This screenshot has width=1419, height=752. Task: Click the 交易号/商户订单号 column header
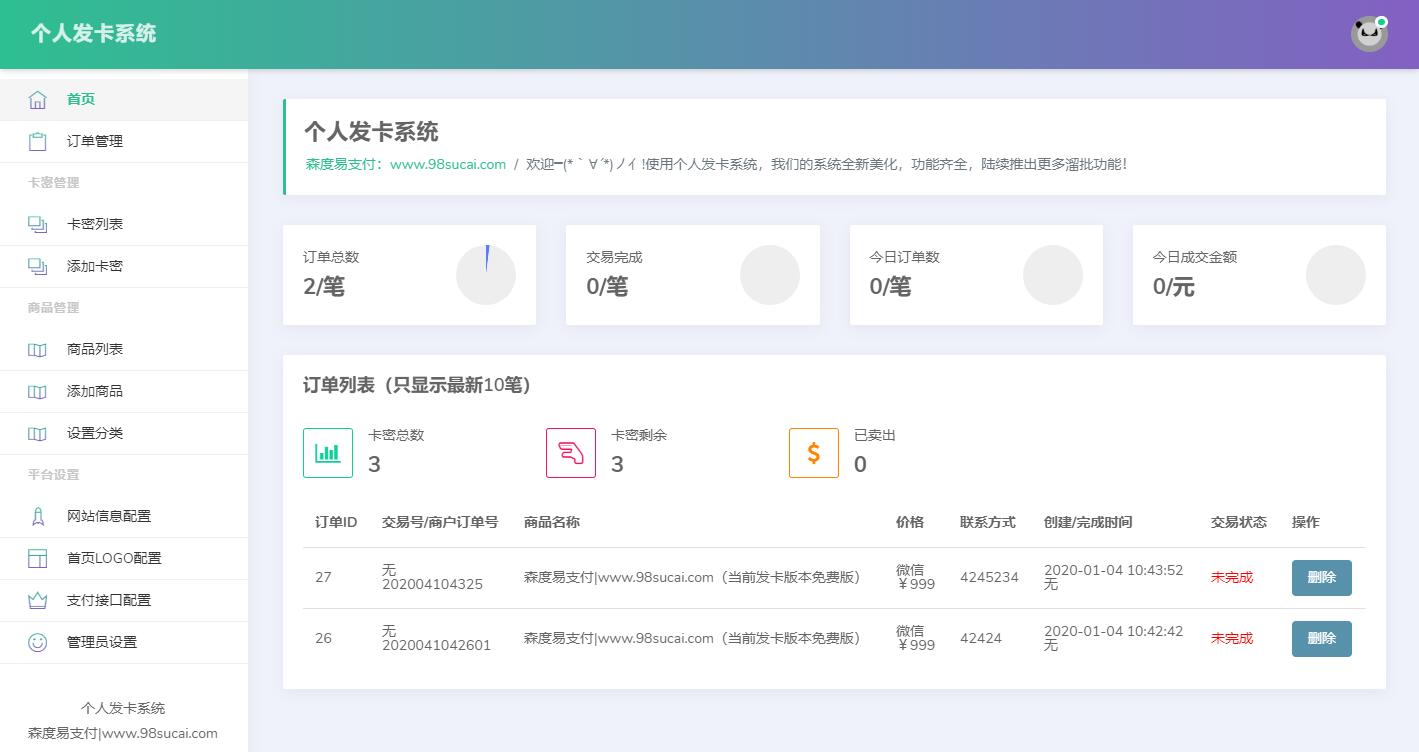click(440, 522)
